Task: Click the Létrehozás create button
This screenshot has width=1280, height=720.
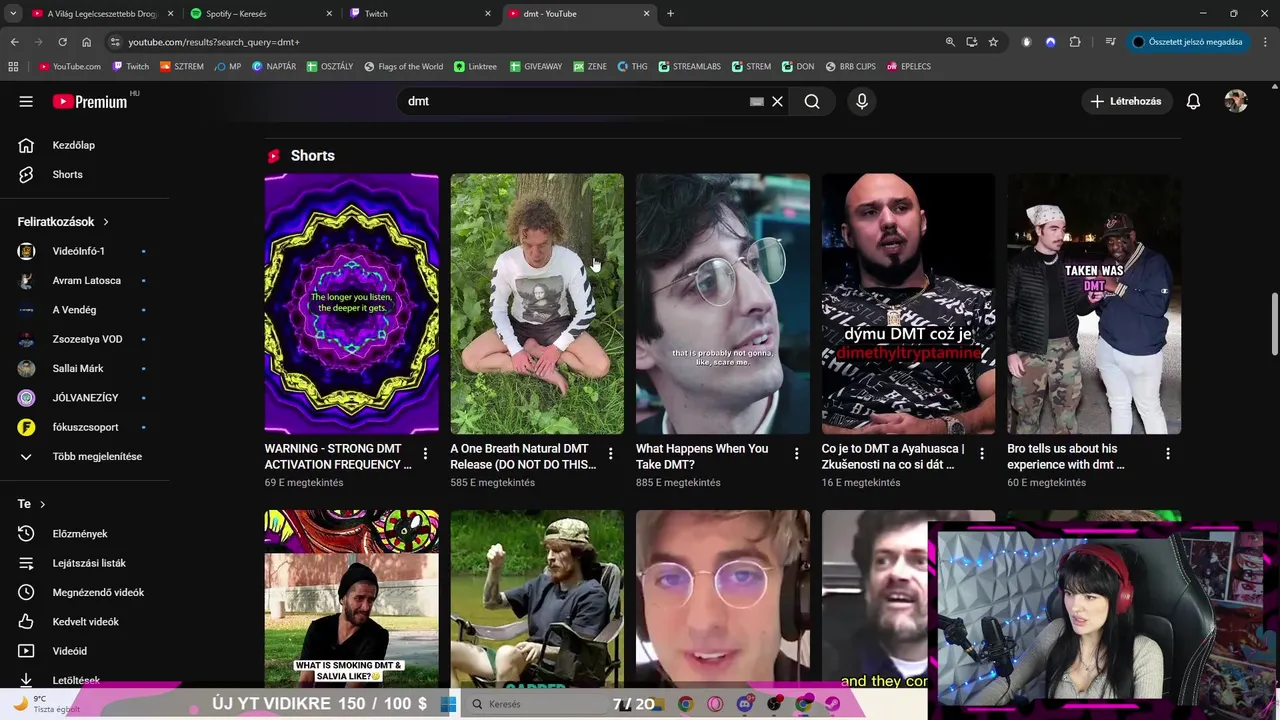Action: [1126, 101]
